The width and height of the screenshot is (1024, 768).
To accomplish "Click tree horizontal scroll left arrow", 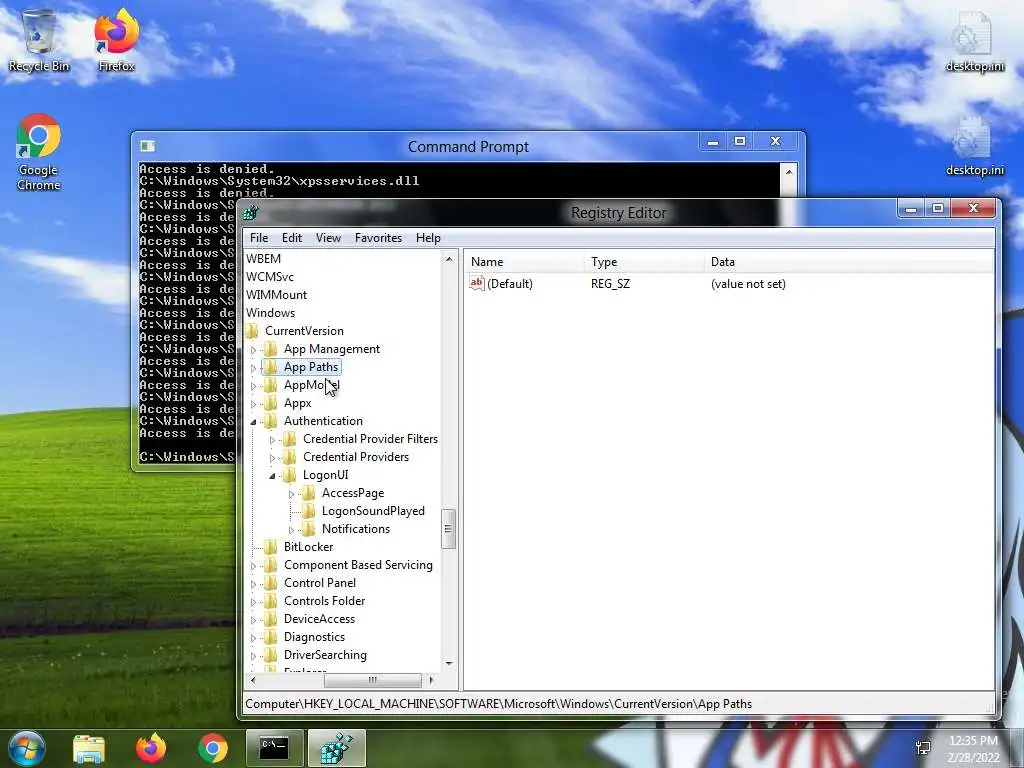I will 253,680.
